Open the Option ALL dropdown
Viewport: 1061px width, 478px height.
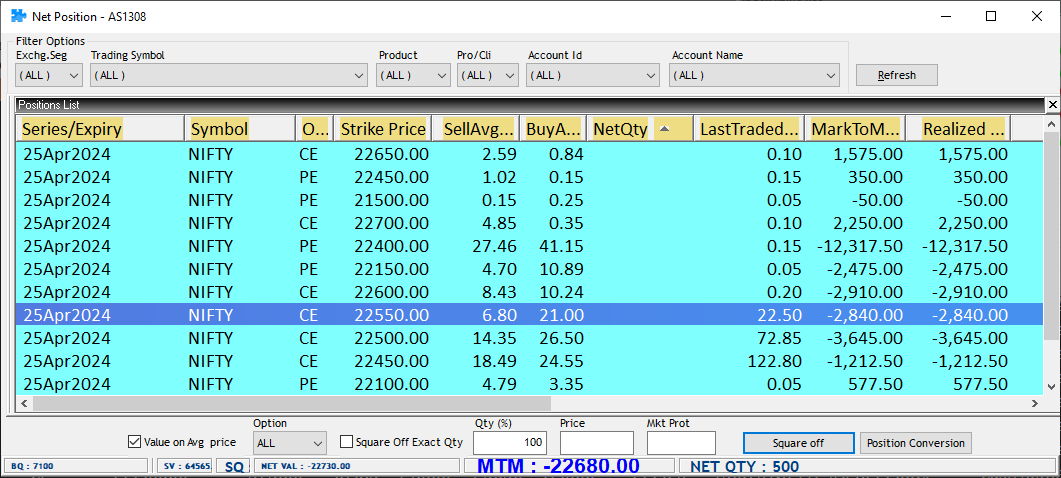[x=290, y=443]
